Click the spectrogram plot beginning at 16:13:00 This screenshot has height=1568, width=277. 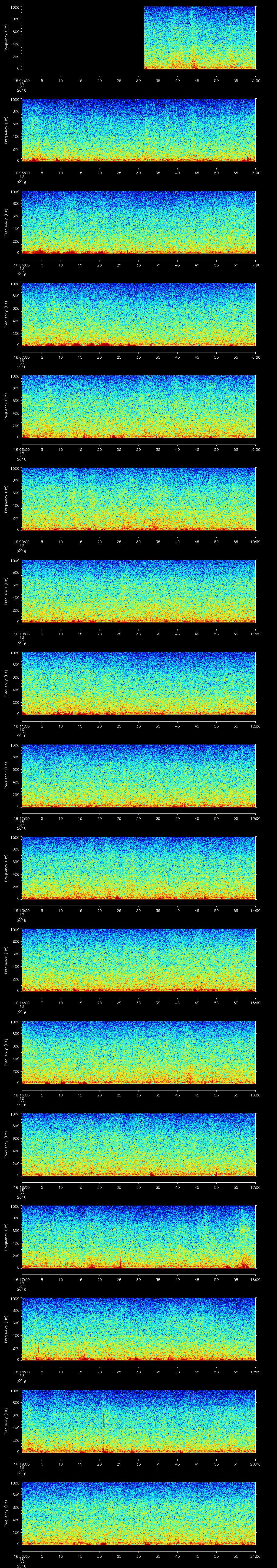(139, 868)
